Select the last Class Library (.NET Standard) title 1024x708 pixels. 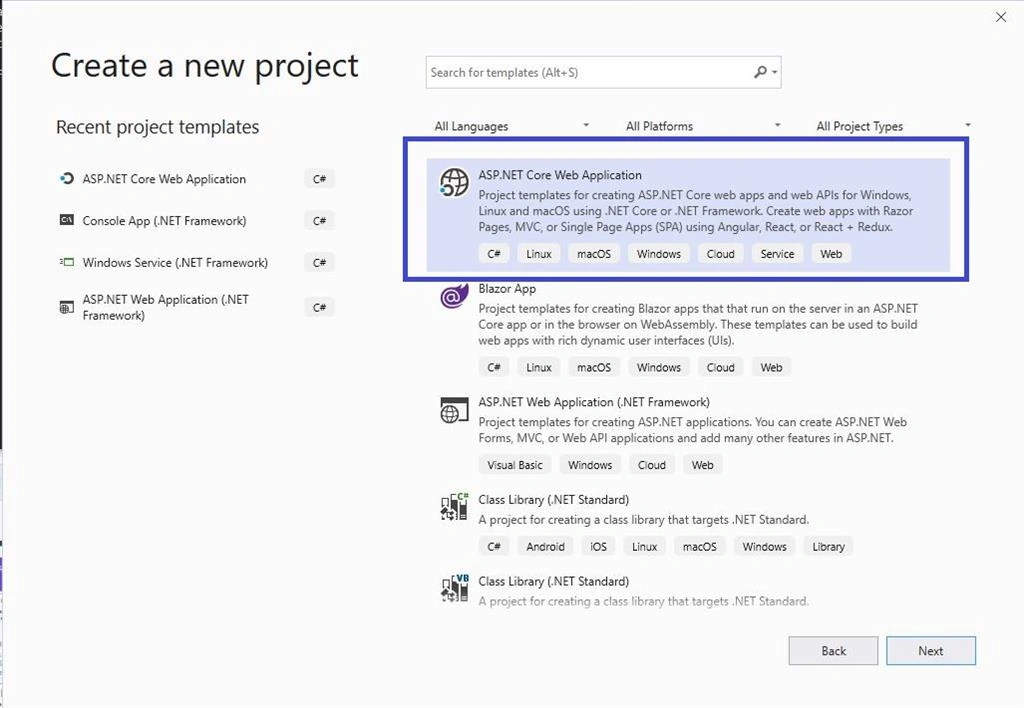click(553, 581)
